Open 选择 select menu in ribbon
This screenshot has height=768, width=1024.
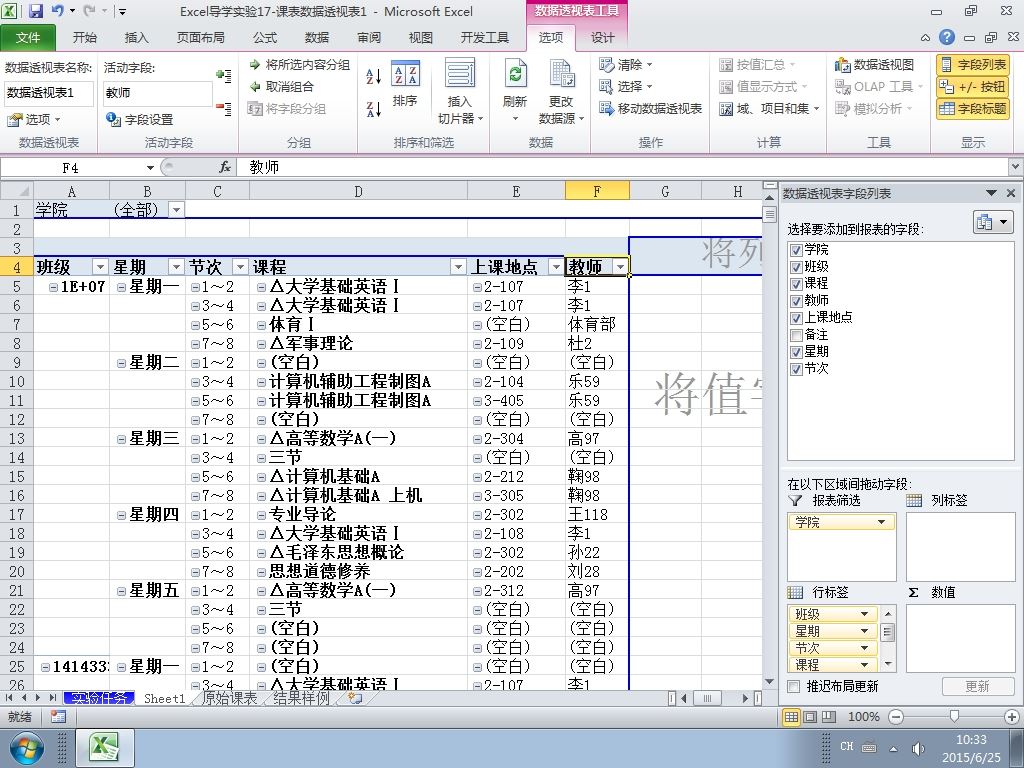(626, 86)
